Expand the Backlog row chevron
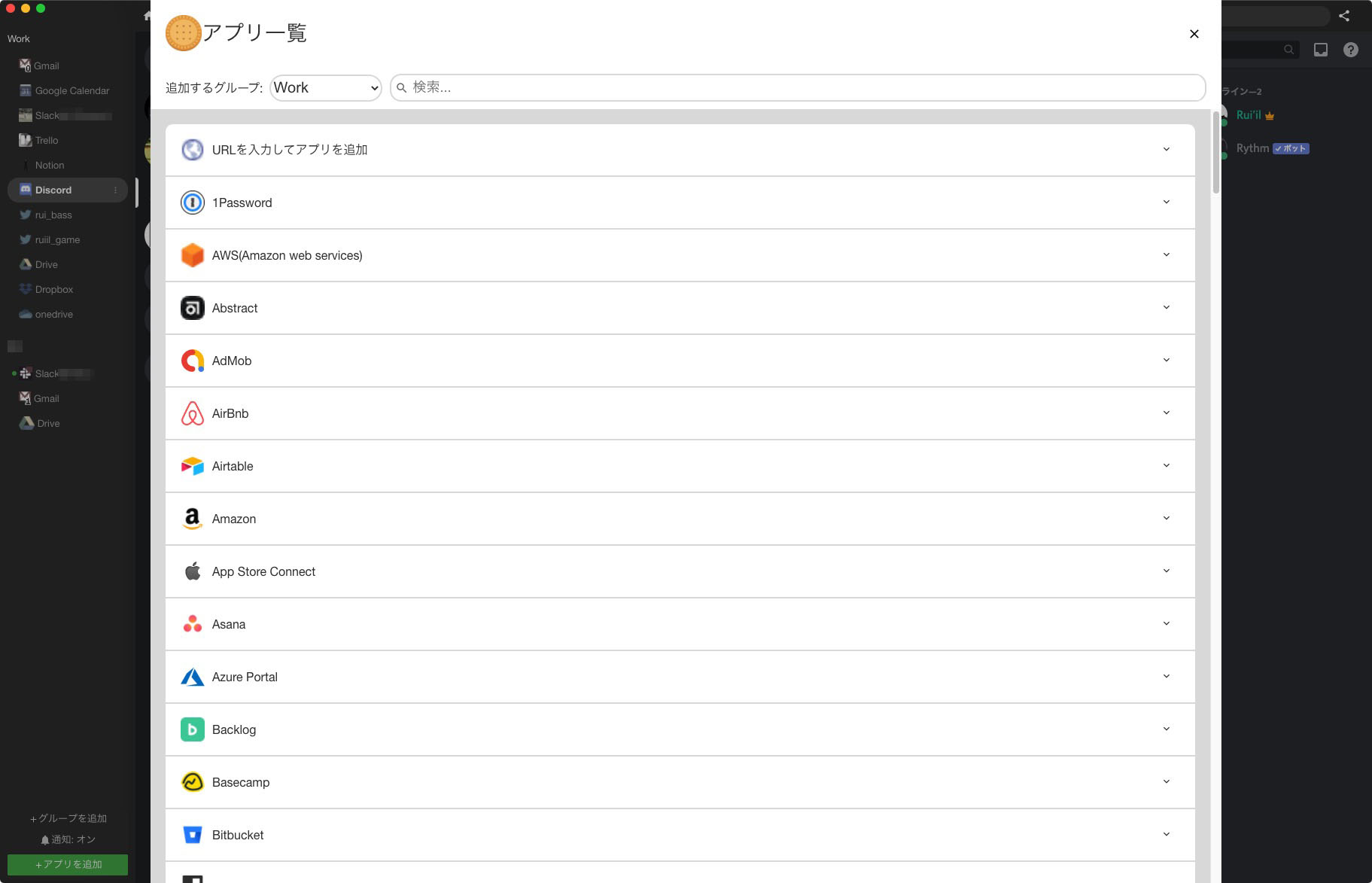 1167,729
